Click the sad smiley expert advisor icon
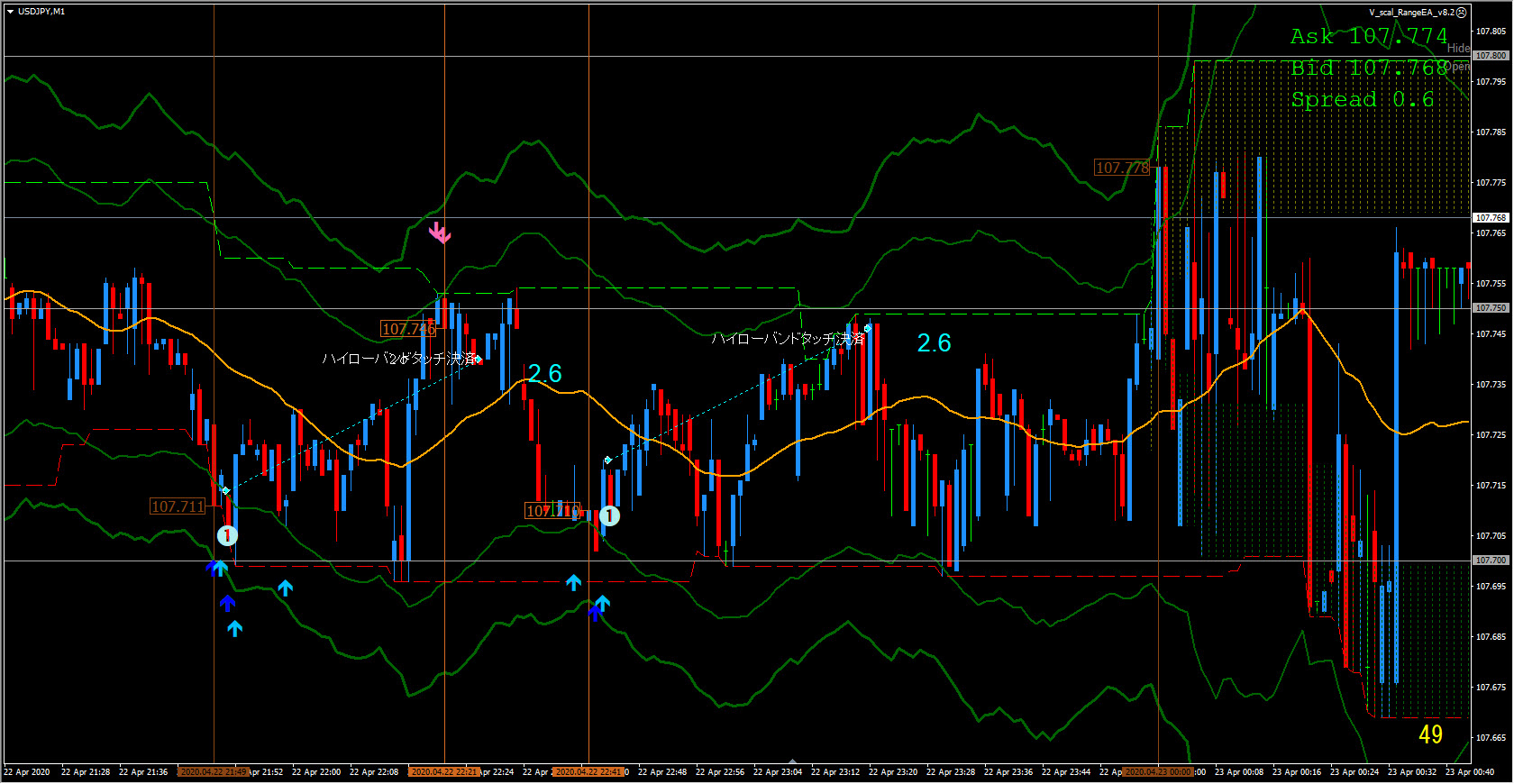The height and width of the screenshot is (784, 1514). [1462, 13]
